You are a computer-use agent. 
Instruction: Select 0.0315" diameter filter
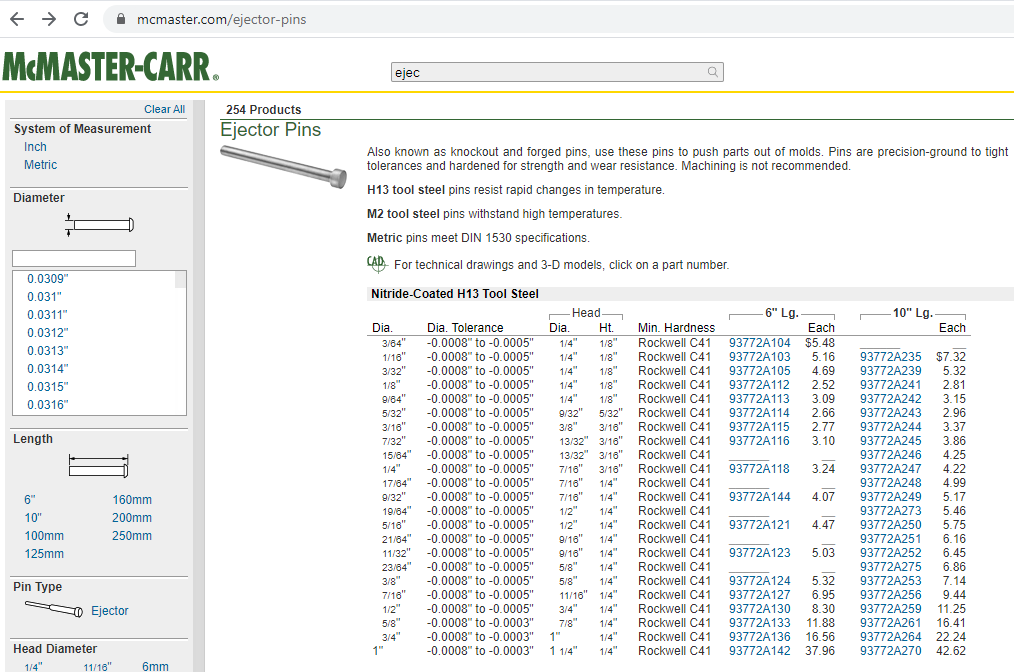coord(48,387)
